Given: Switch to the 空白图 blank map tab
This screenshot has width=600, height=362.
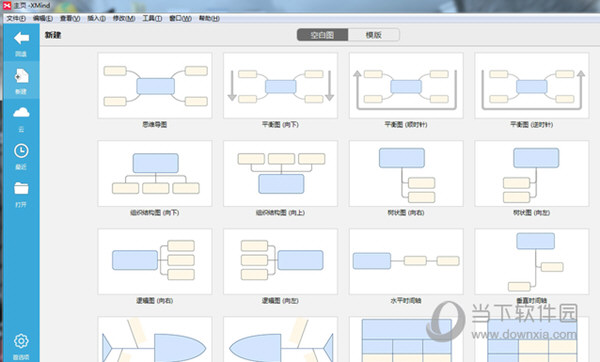Looking at the screenshot, I should [x=322, y=35].
